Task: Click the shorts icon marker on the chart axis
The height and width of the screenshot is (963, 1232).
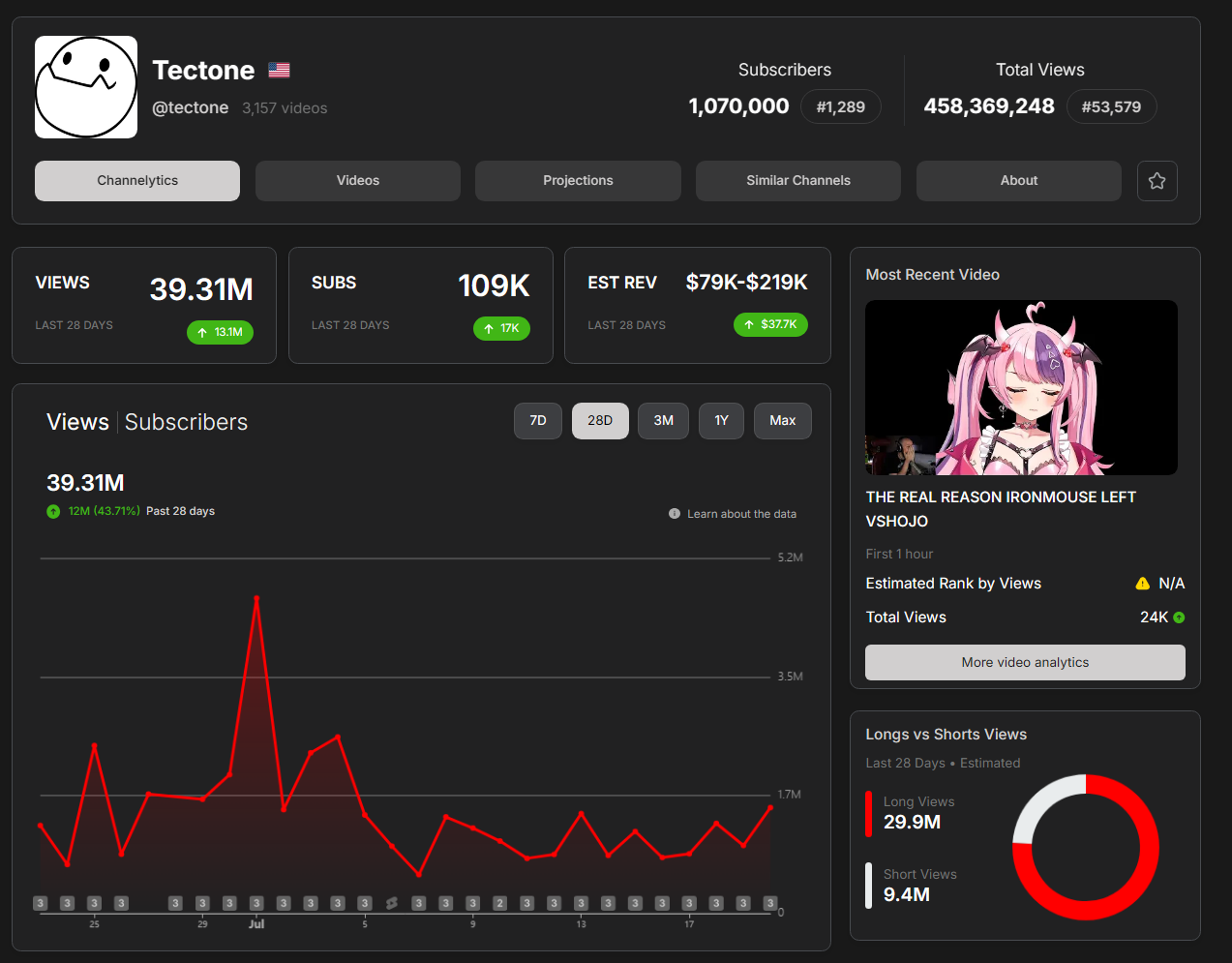Action: 392,903
